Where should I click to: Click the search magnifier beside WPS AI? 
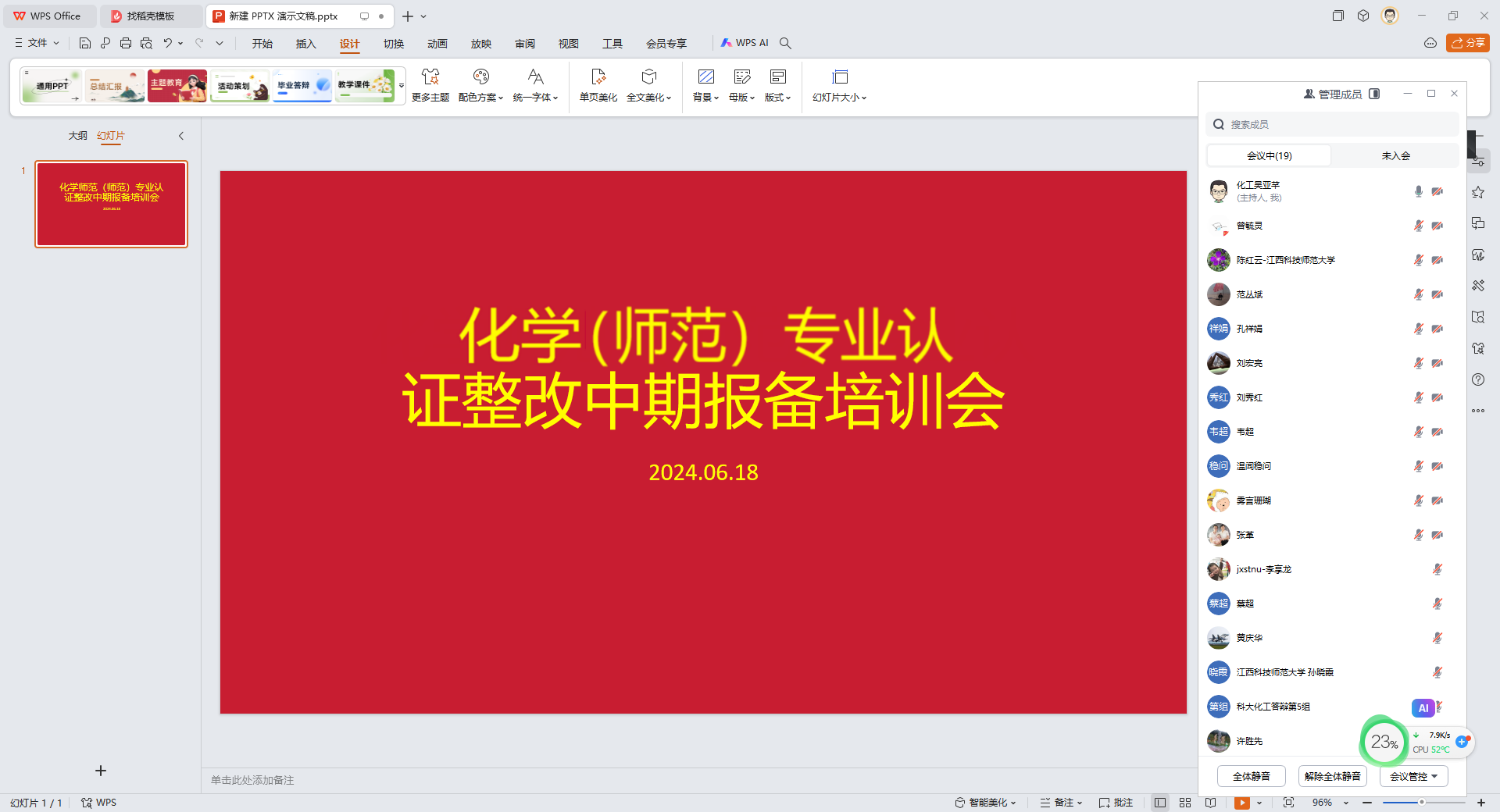pos(785,43)
